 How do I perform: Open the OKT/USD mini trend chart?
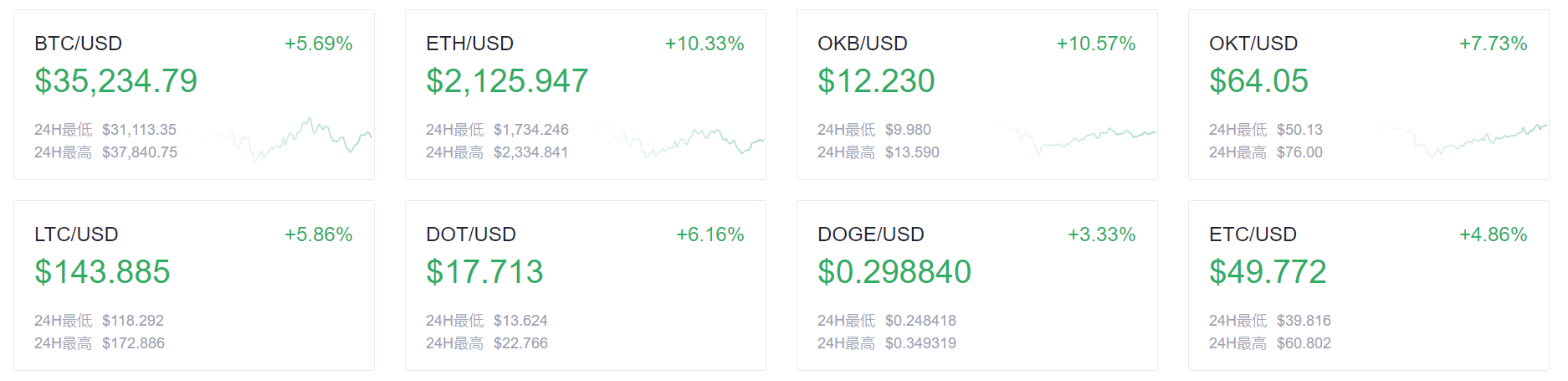(1464, 140)
